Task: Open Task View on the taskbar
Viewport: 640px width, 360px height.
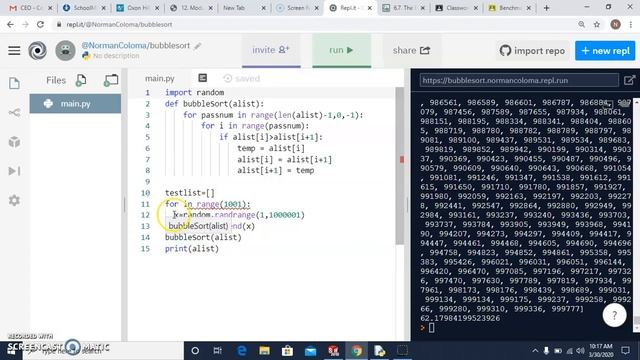Action: pos(218,351)
